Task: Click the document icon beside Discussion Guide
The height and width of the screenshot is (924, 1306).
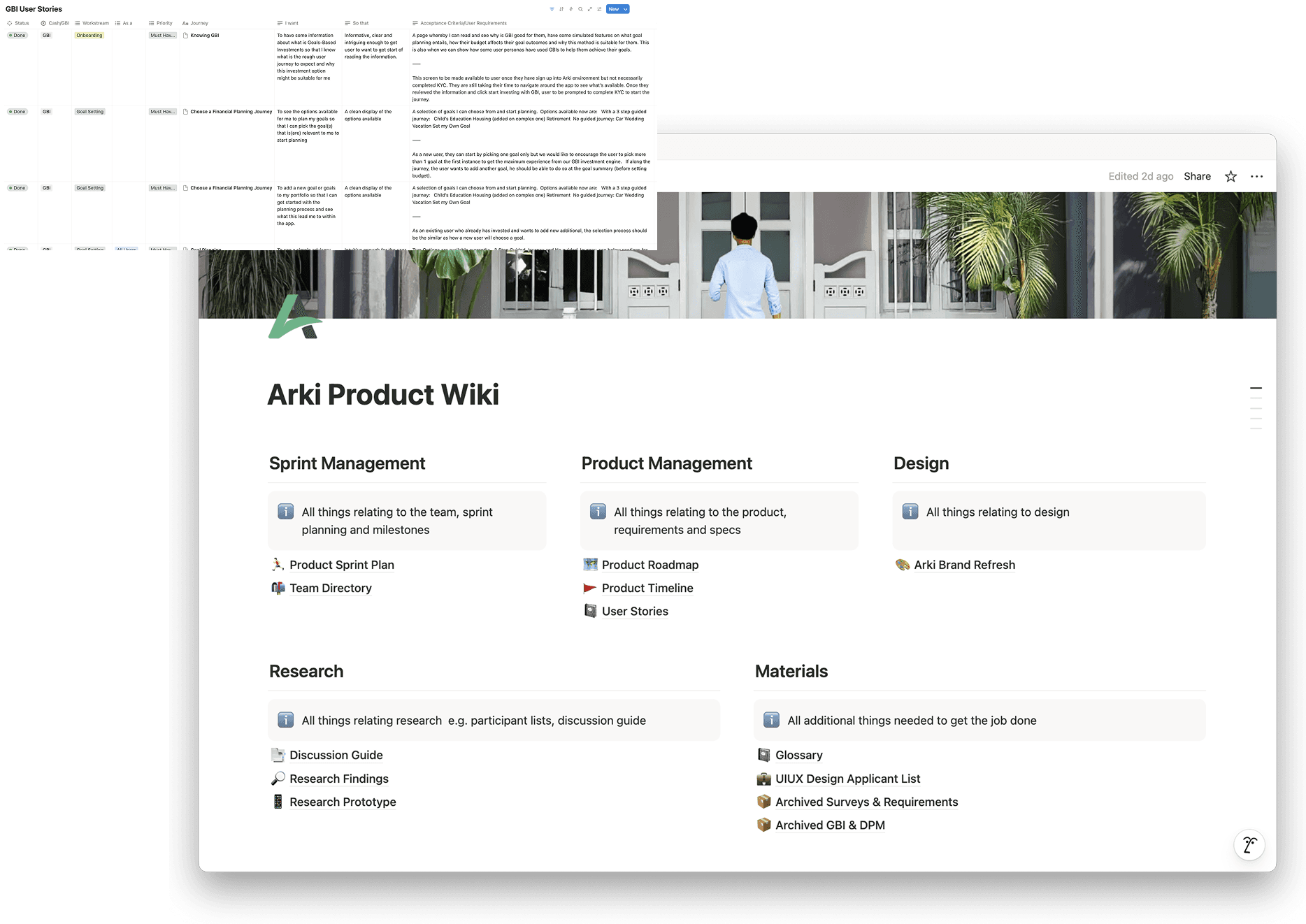Action: [x=278, y=755]
